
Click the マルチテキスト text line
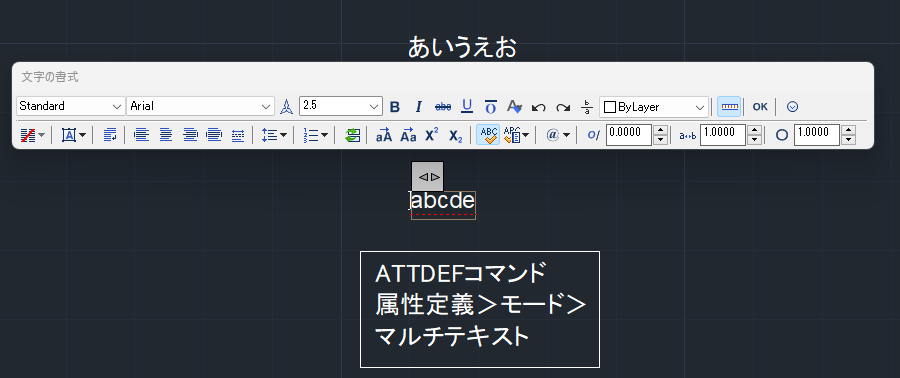(x=452, y=337)
